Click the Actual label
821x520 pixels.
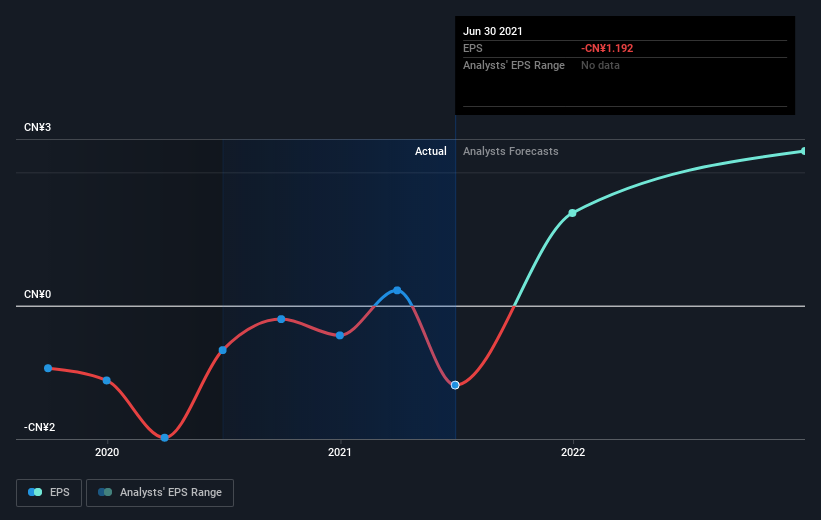(431, 151)
